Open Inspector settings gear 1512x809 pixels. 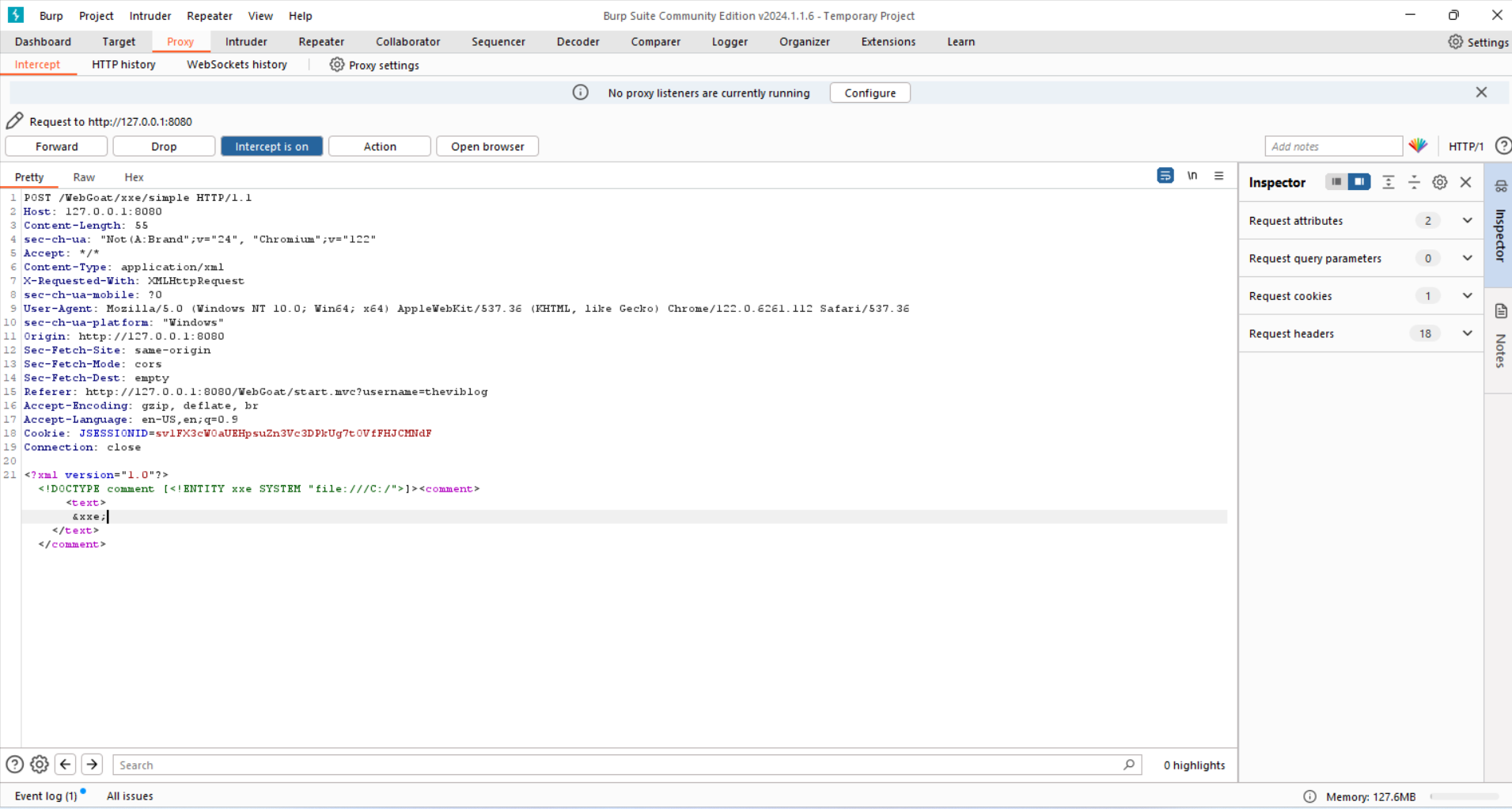pyautogui.click(x=1440, y=182)
